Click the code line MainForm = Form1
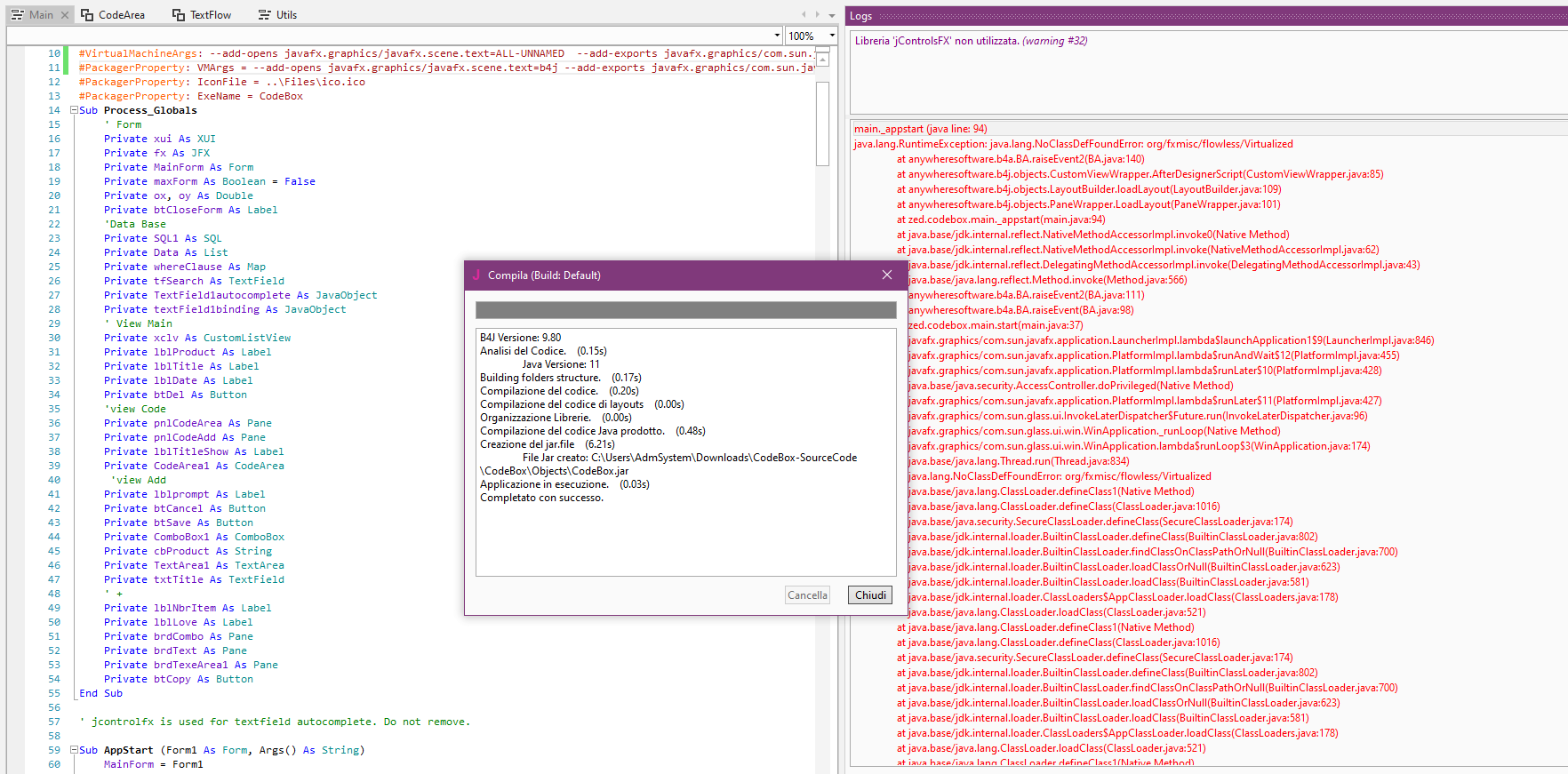The width and height of the screenshot is (1568, 774). click(154, 764)
